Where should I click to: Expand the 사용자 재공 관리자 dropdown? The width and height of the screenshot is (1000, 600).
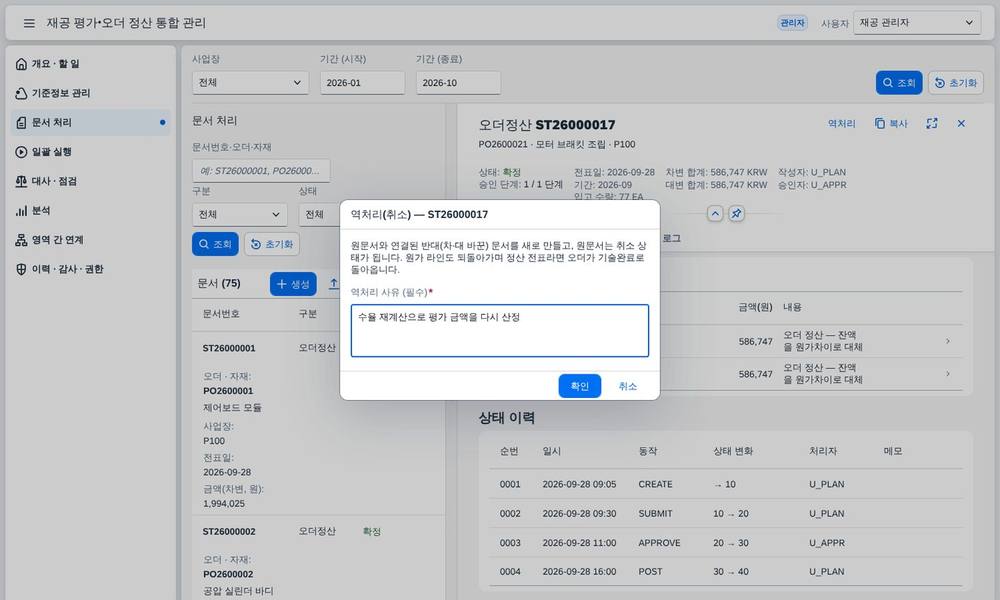(x=916, y=23)
